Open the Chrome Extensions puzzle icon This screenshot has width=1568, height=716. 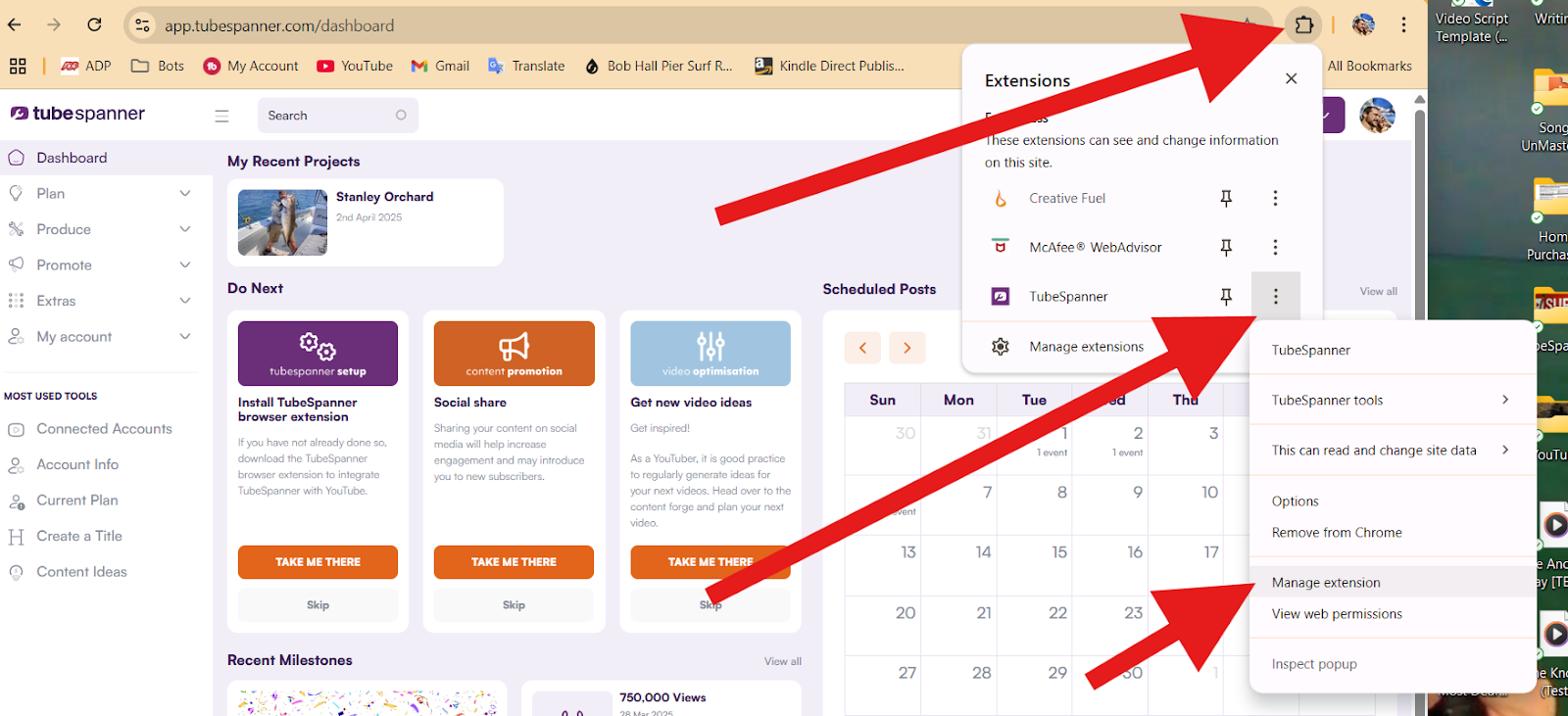pos(1303,25)
